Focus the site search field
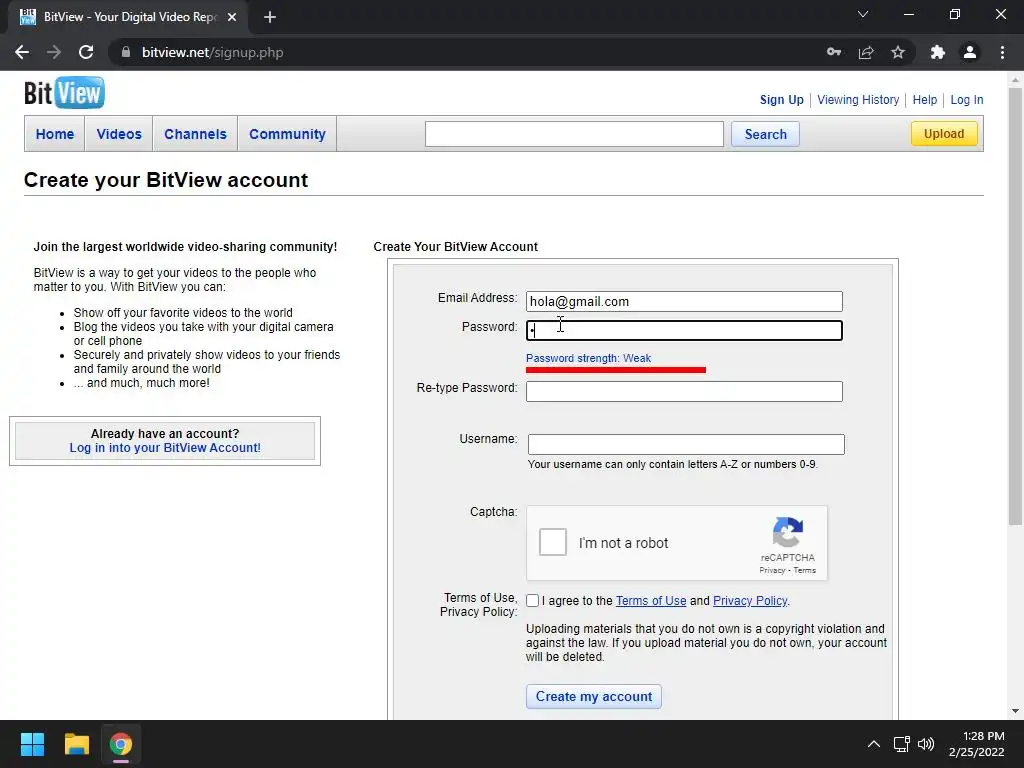The width and height of the screenshot is (1024, 768). point(574,134)
